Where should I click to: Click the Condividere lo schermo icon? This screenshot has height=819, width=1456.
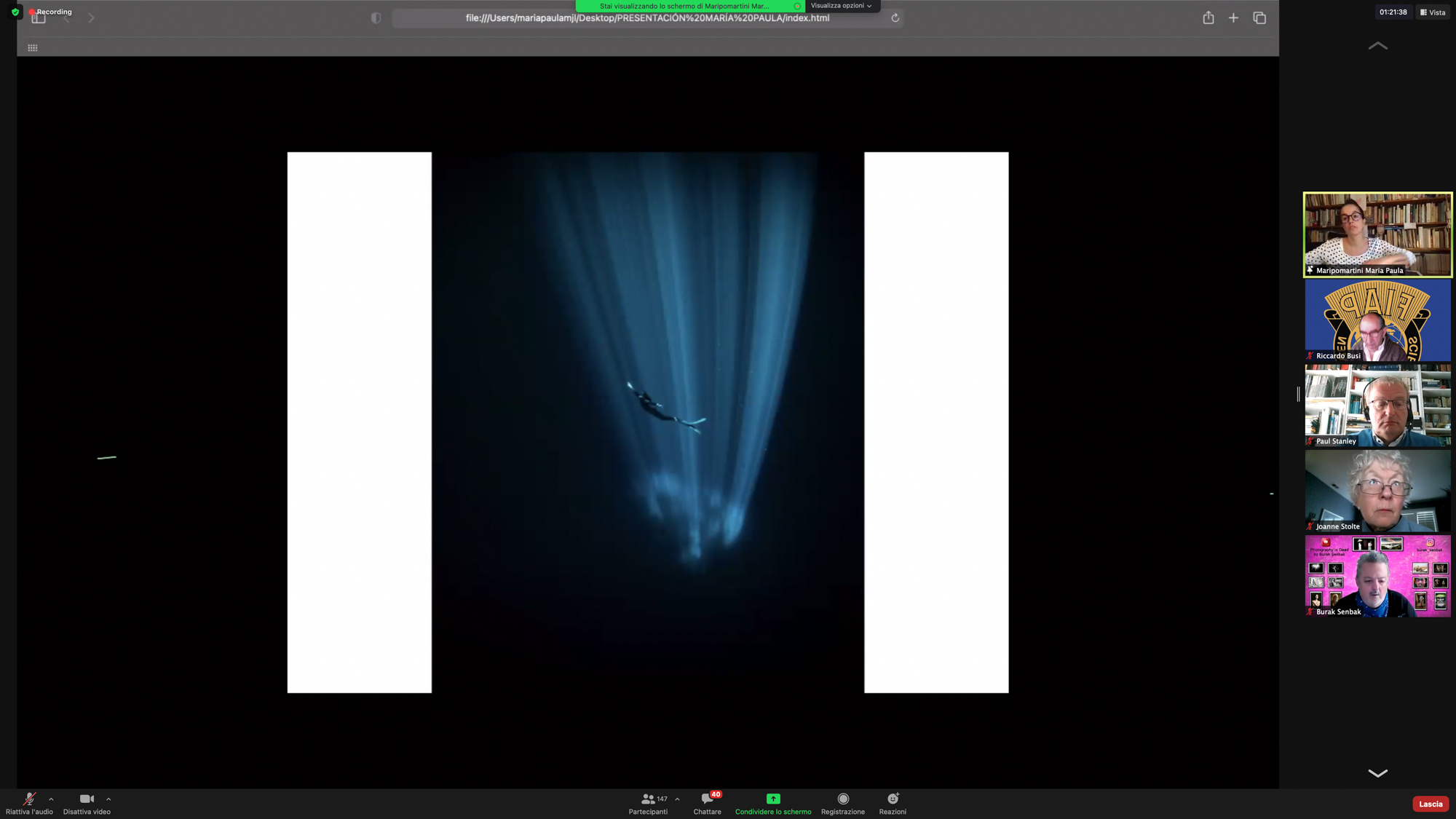coord(772,799)
